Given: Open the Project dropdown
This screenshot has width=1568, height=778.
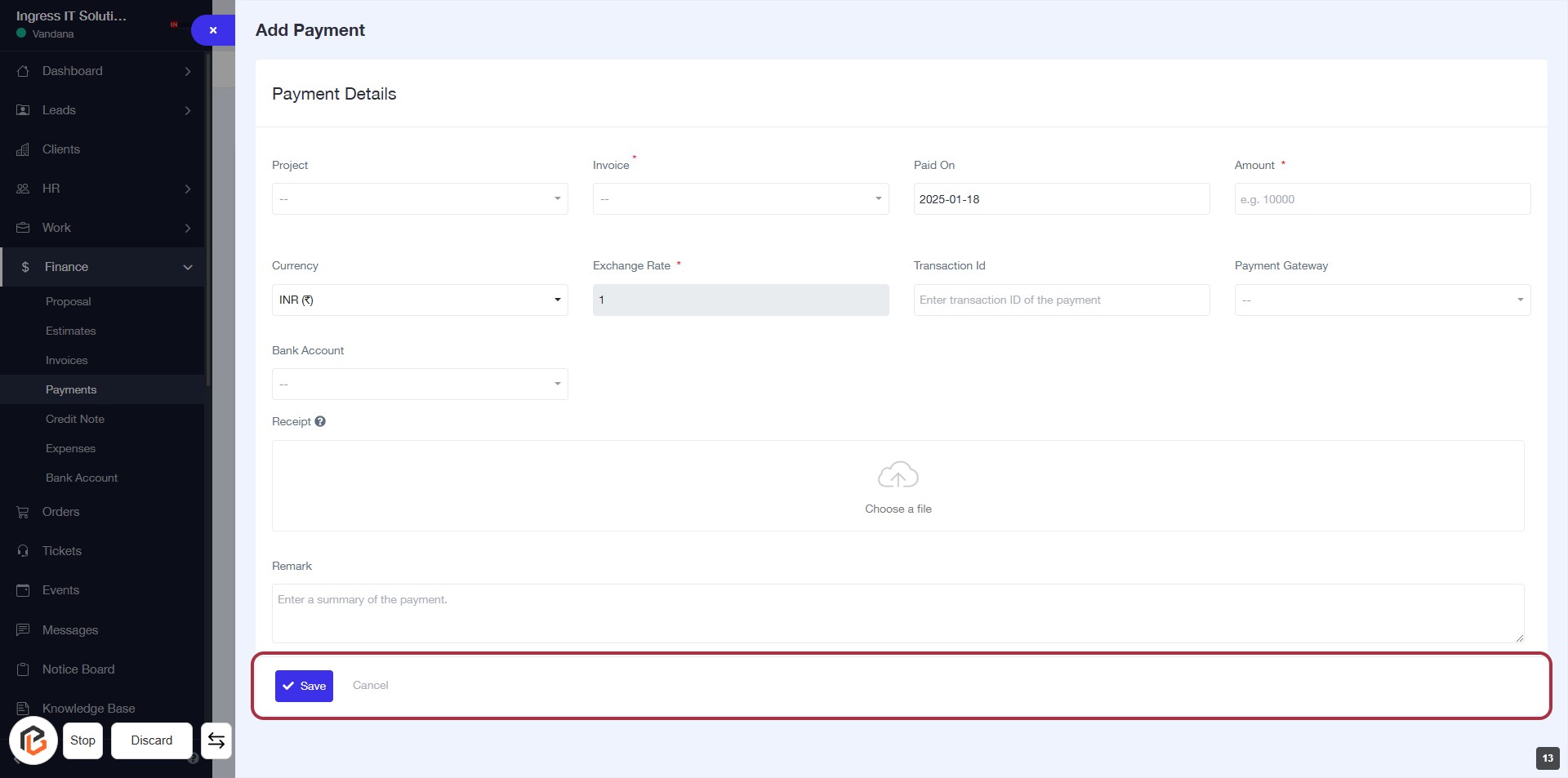Looking at the screenshot, I should tap(420, 199).
